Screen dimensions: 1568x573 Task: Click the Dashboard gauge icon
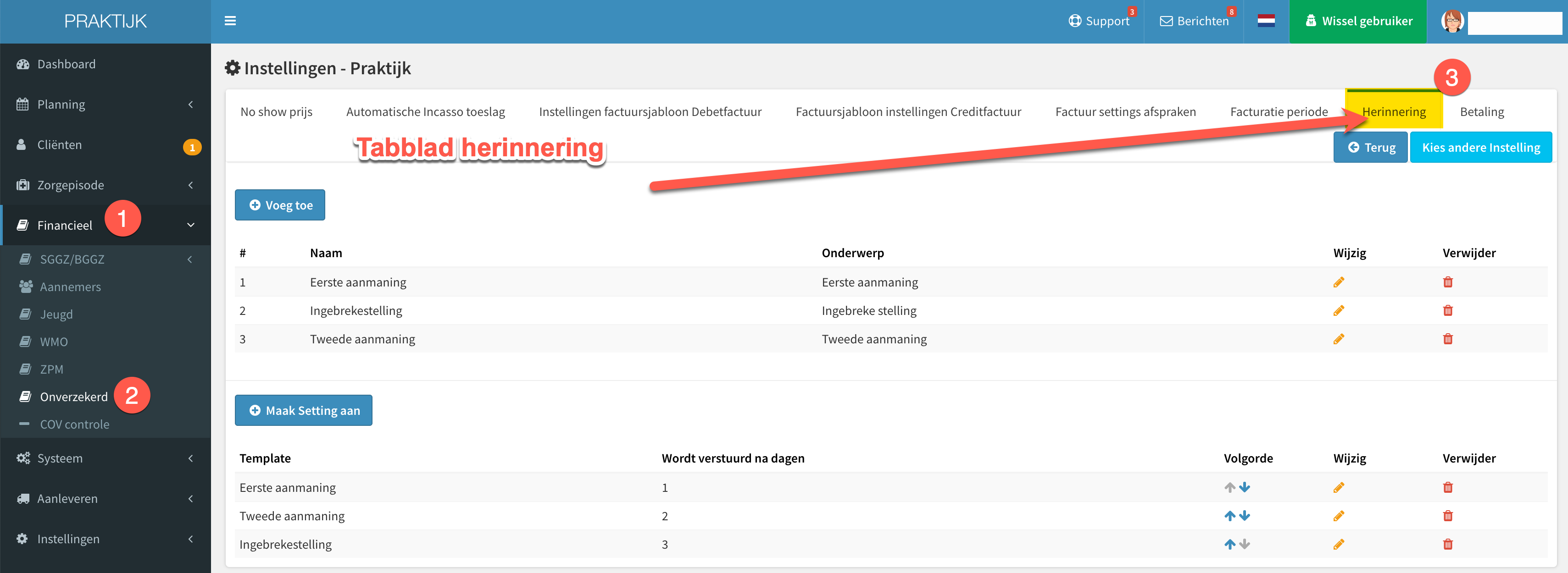tap(23, 64)
